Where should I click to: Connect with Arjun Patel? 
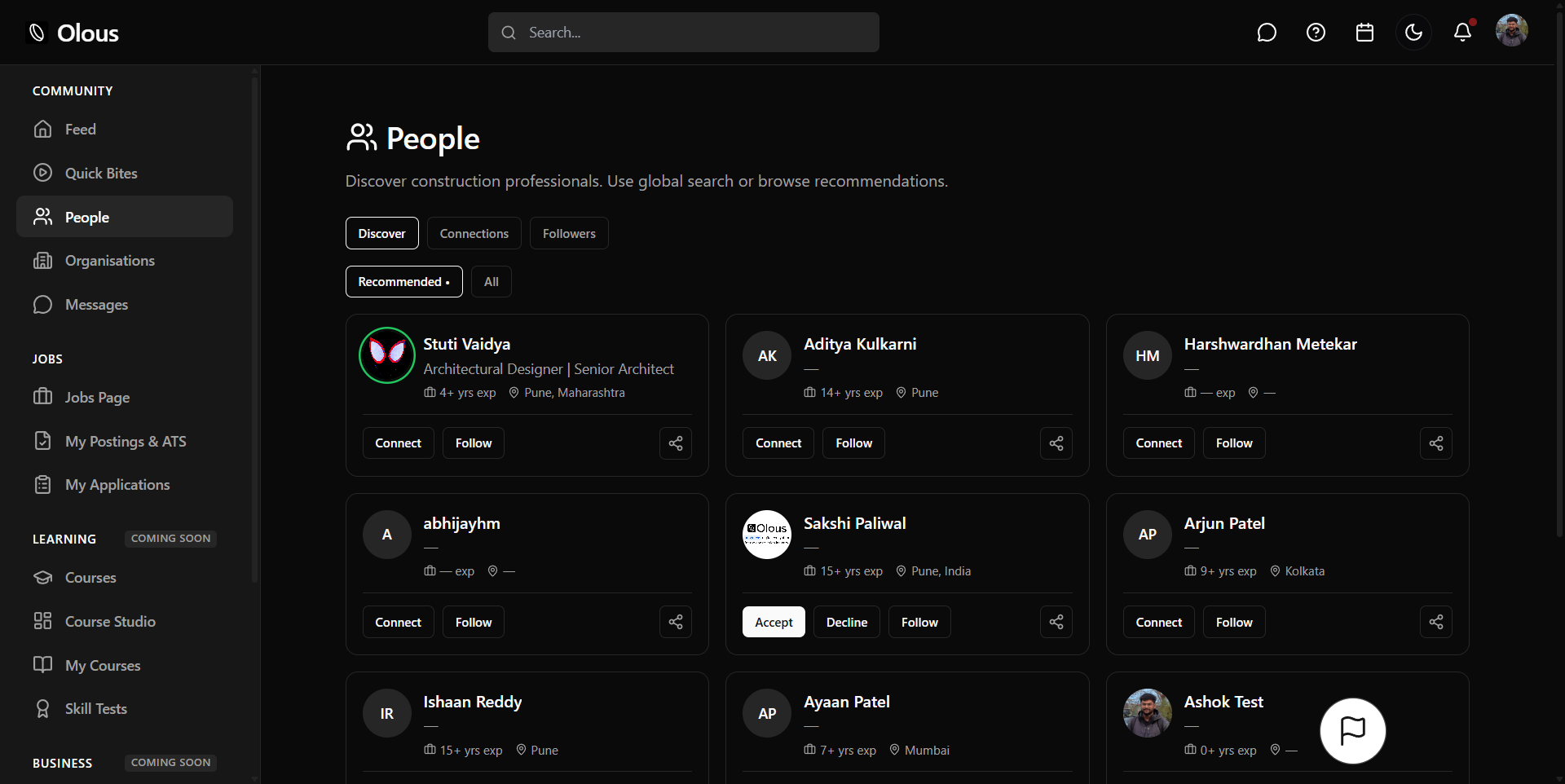(x=1158, y=622)
